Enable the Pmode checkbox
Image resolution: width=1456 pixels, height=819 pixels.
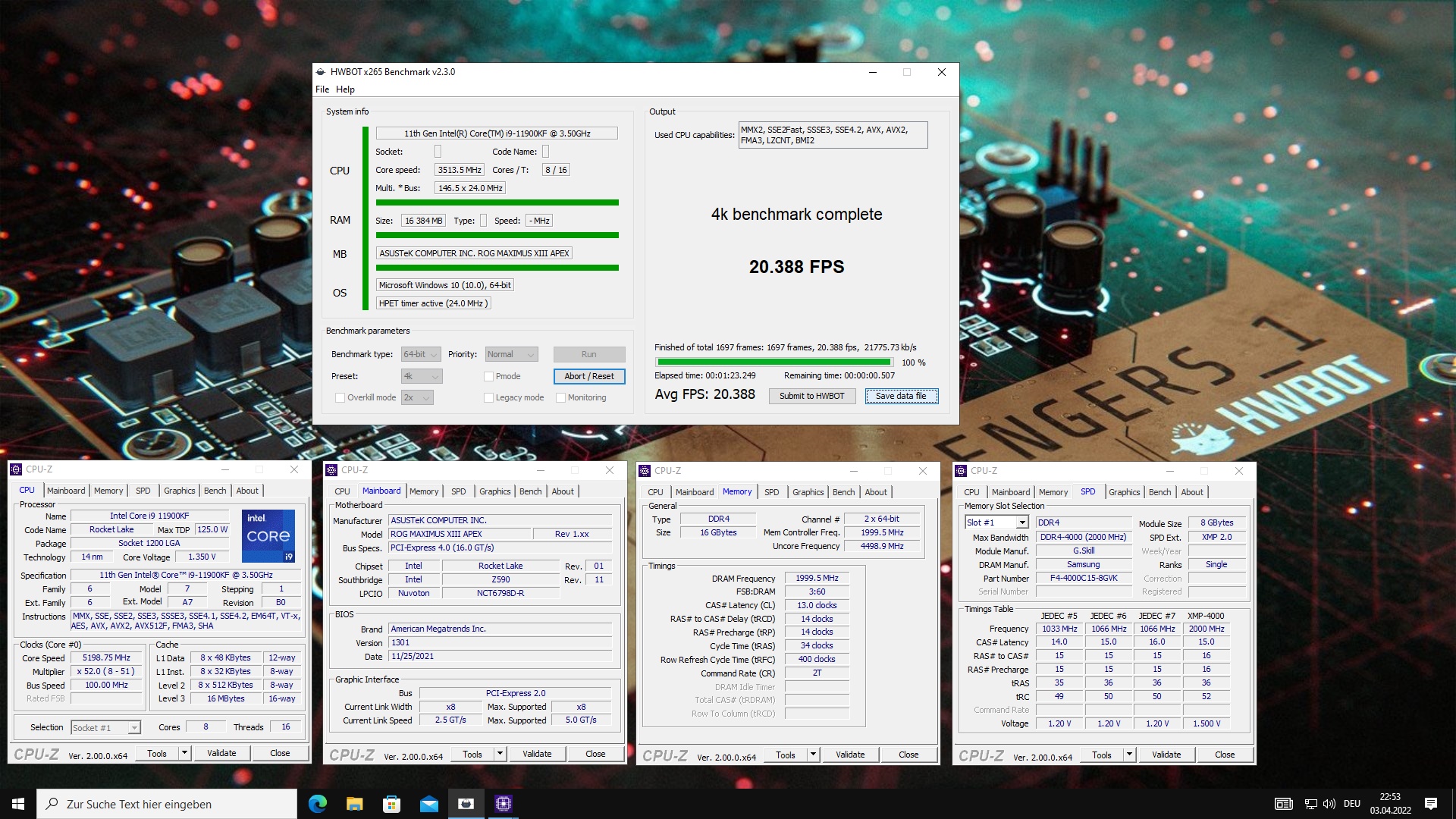[x=488, y=376]
